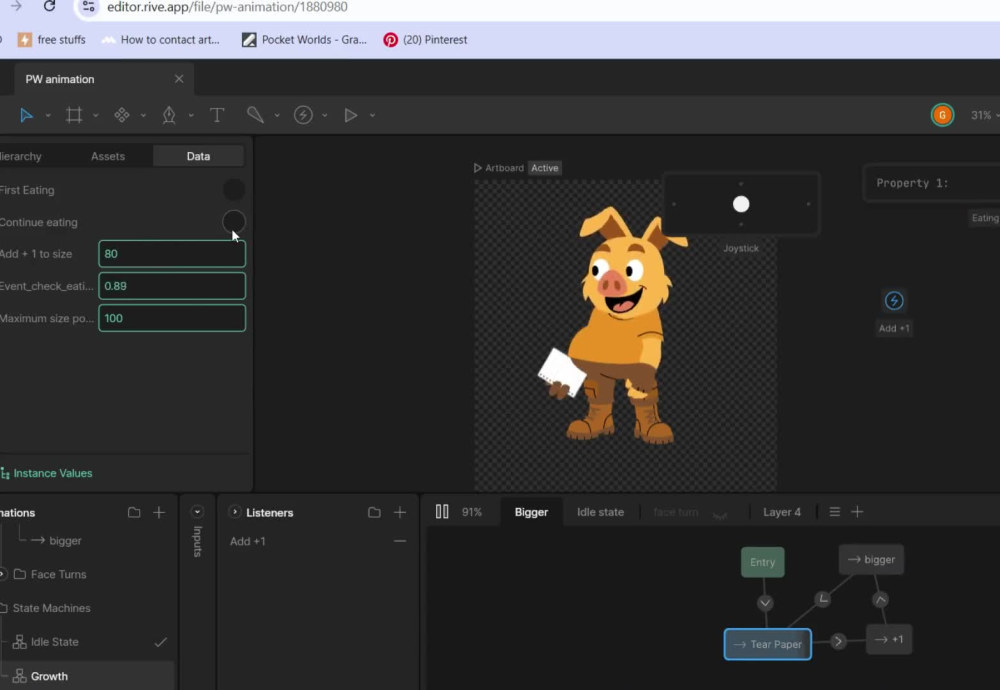Open bone tool dropdown arrow
The height and width of the screenshot is (690, 1000).
(x=277, y=116)
